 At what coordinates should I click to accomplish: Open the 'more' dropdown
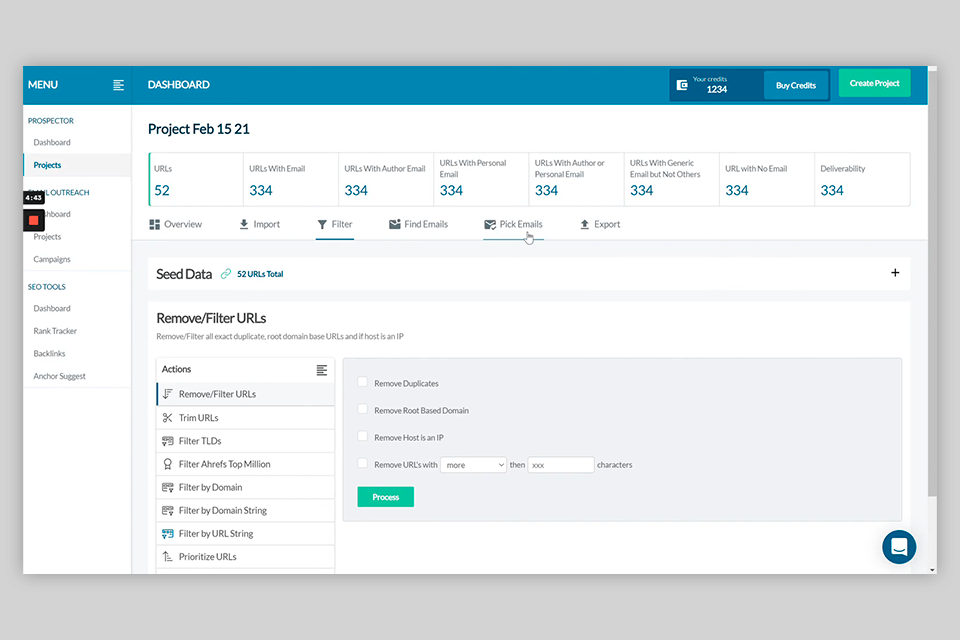point(473,465)
